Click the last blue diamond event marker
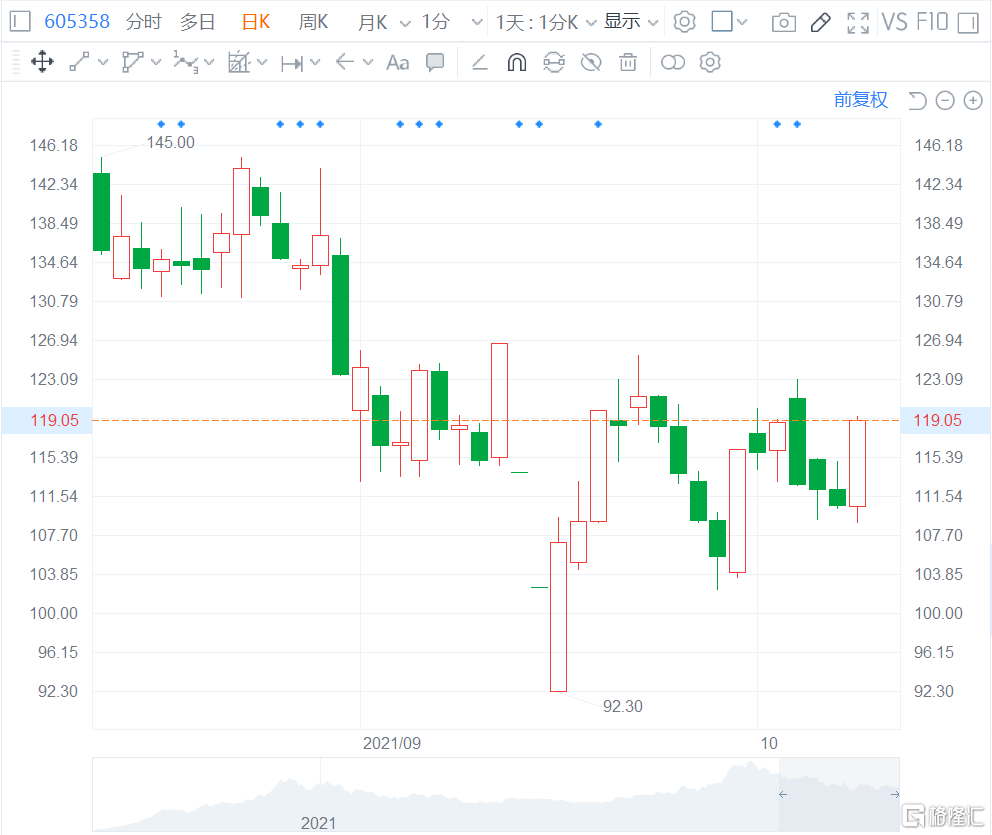This screenshot has width=992, height=835. coord(797,124)
